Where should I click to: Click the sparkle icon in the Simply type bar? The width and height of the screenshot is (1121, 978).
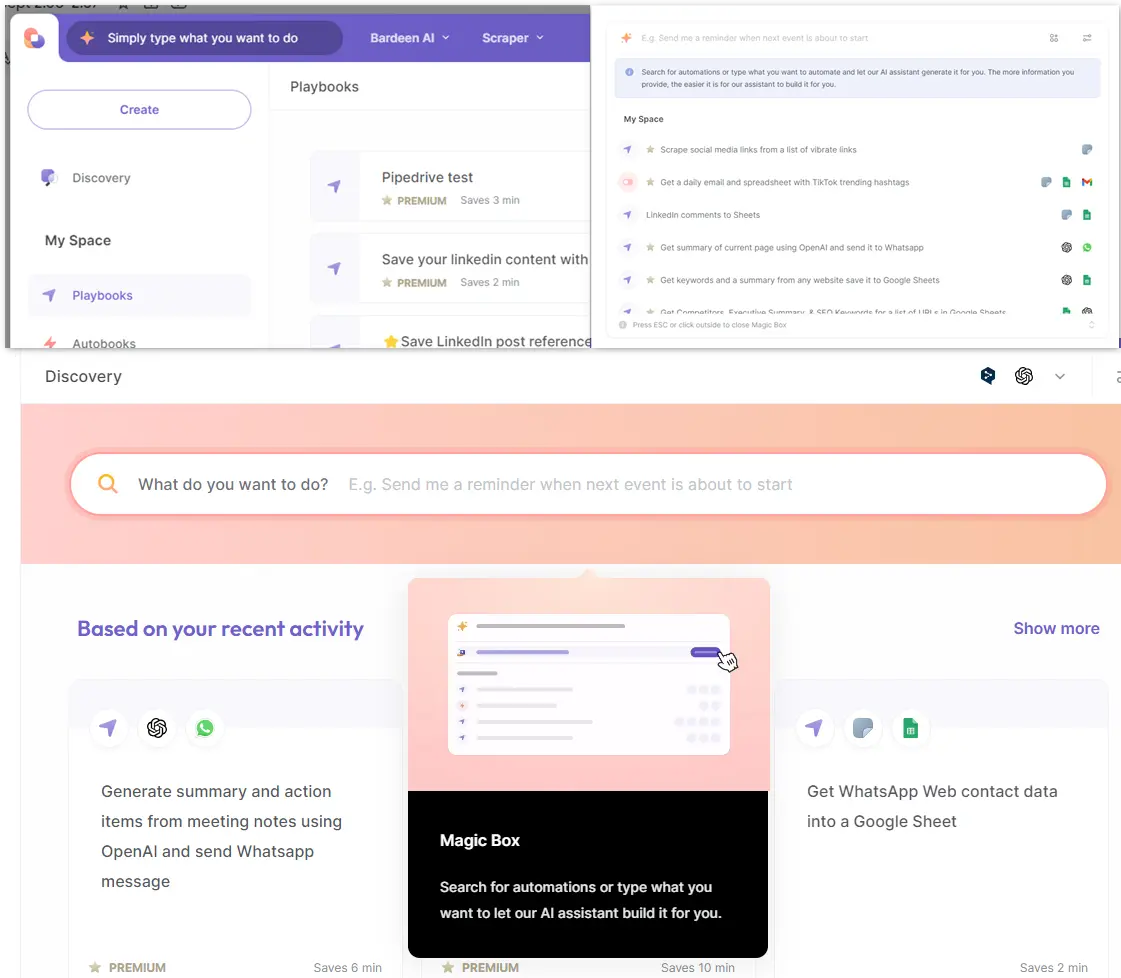pyautogui.click(x=87, y=38)
